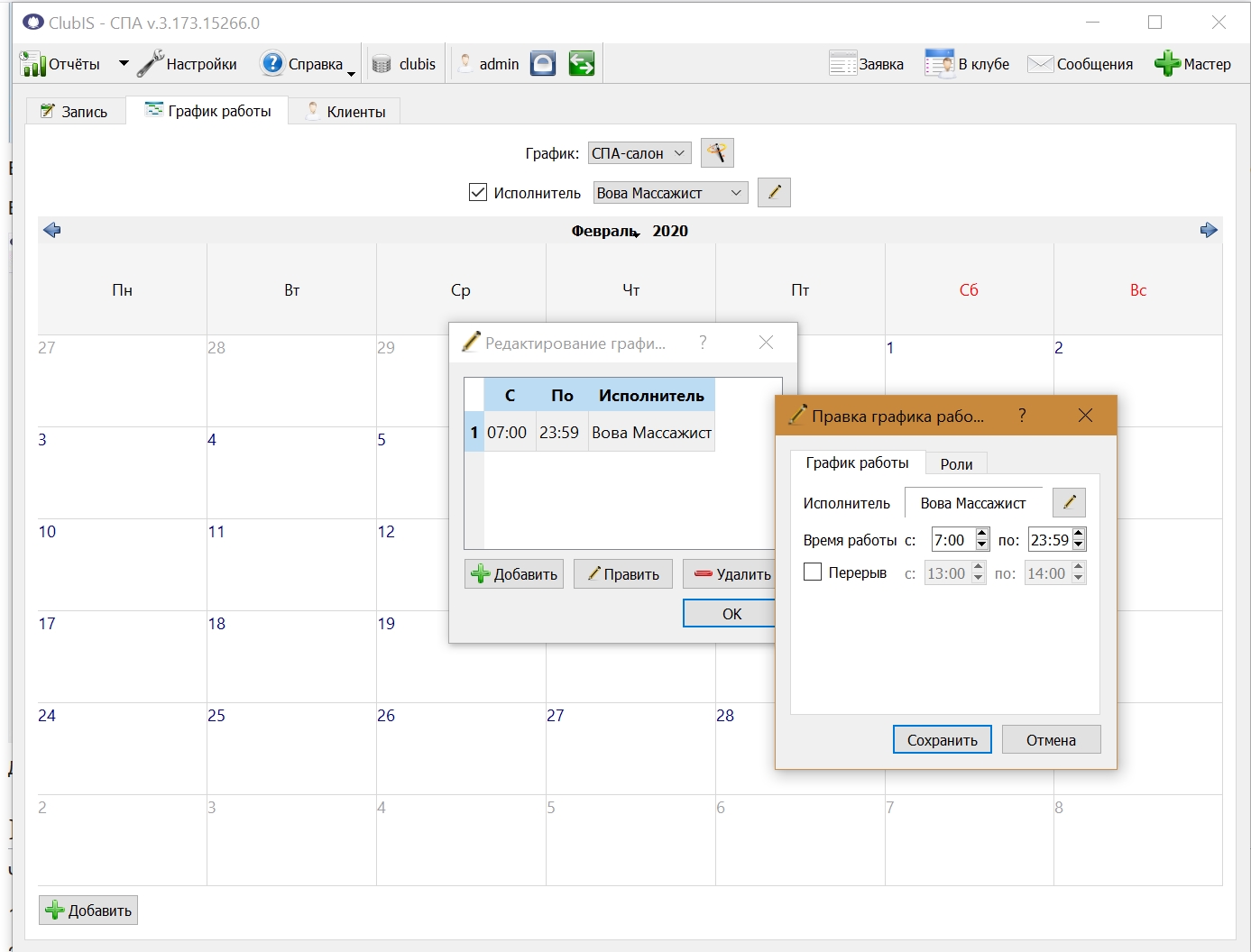This screenshot has width=1251, height=952.
Task: Switch to the Клиенты tab
Action: (x=345, y=111)
